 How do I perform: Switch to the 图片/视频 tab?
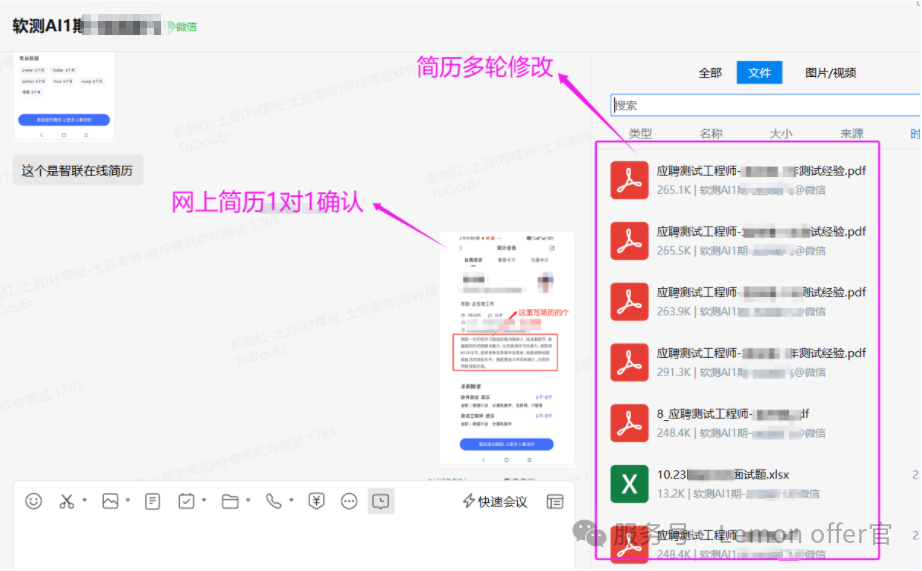830,73
